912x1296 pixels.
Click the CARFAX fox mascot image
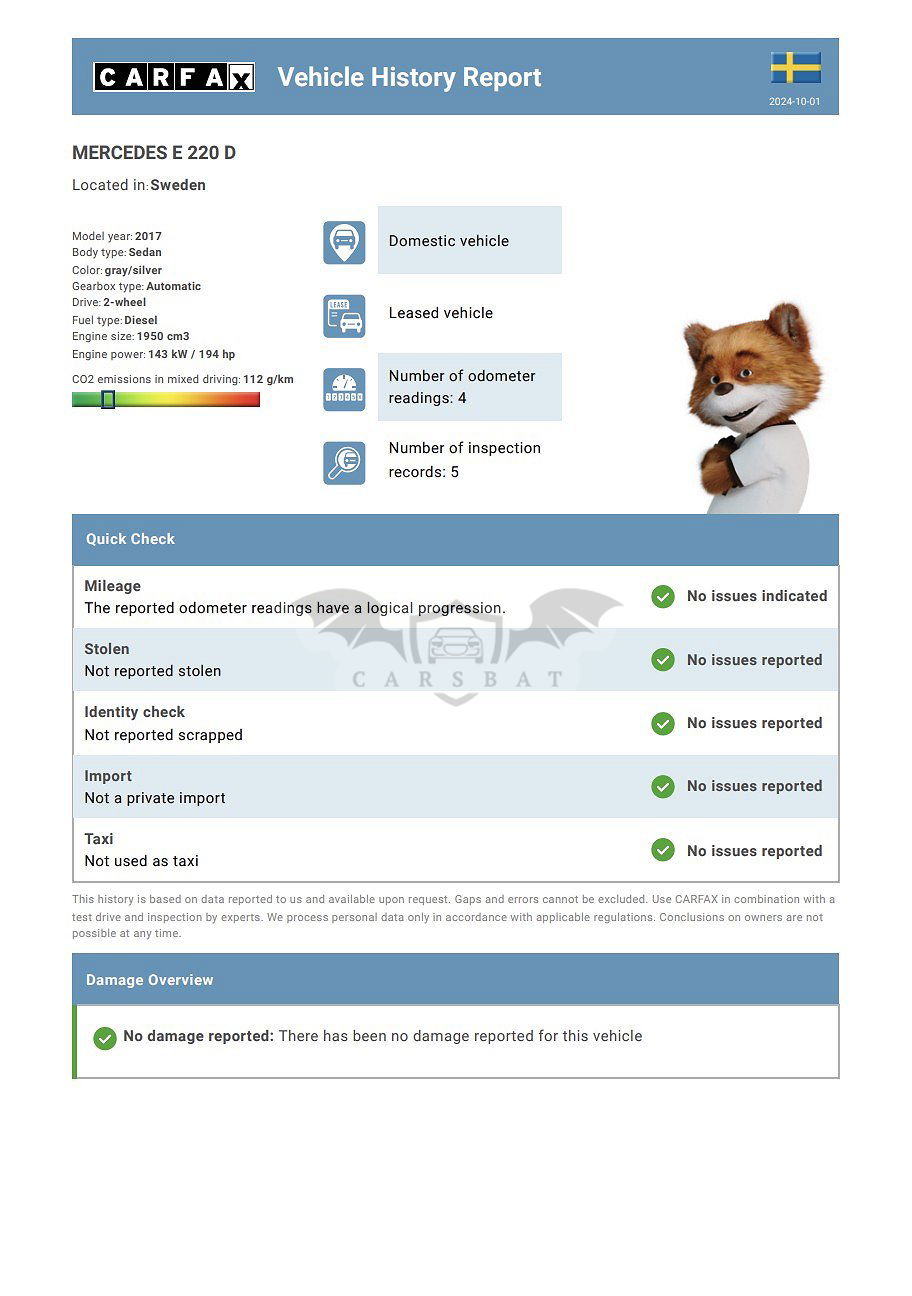(752, 410)
